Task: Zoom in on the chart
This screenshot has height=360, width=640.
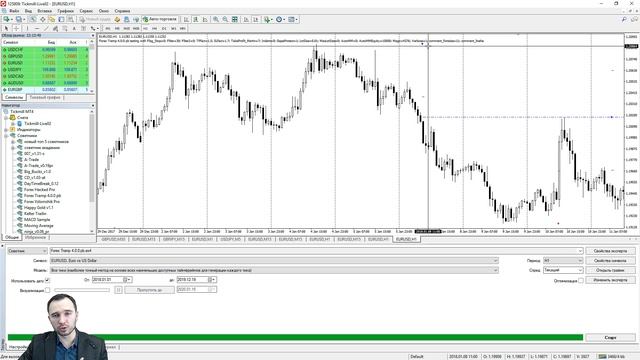Action: click(216, 19)
